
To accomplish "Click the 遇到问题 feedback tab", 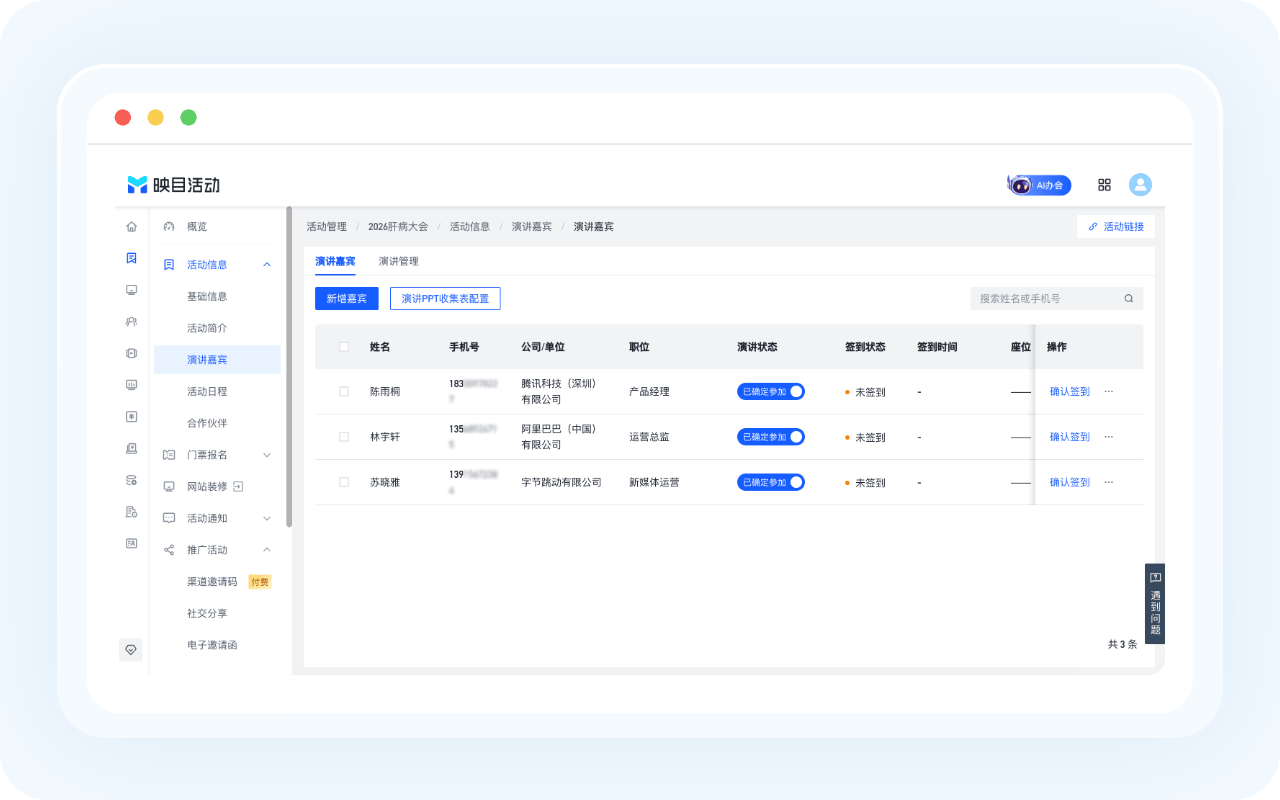I will pyautogui.click(x=1155, y=604).
